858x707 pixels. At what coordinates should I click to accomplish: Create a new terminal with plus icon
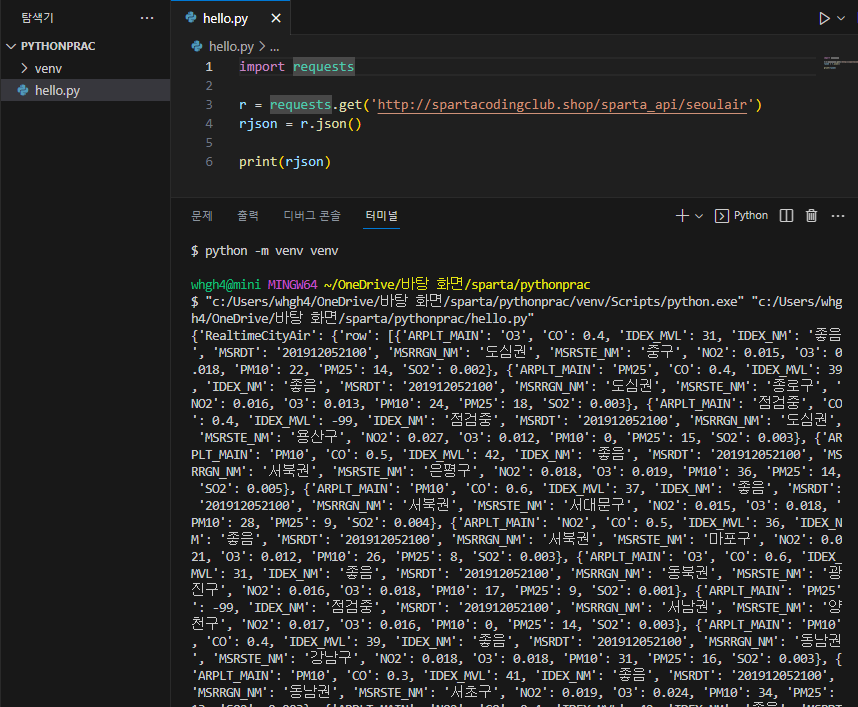click(x=682, y=216)
